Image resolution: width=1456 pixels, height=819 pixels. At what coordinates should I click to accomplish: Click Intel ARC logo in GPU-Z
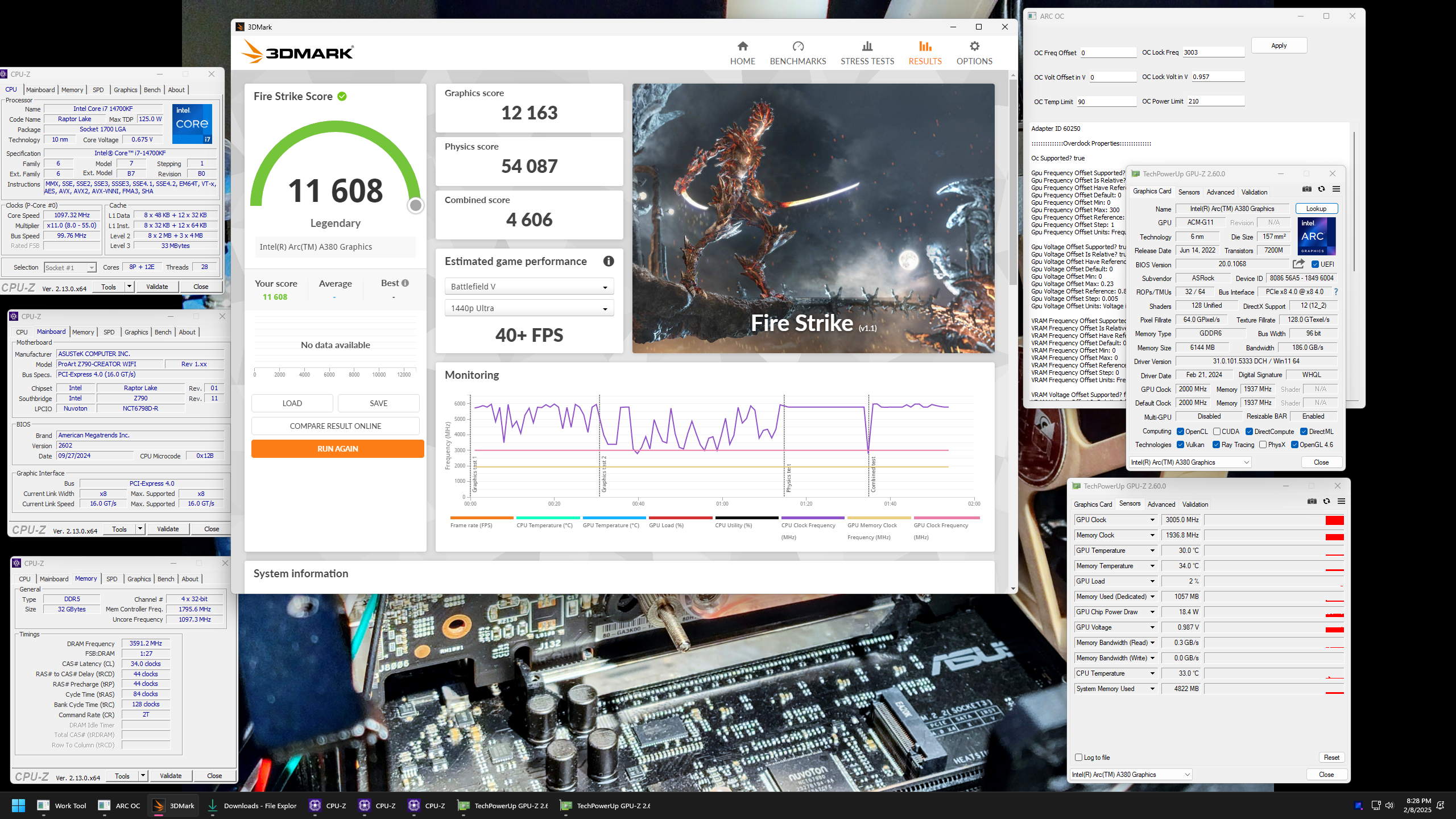tap(1316, 236)
